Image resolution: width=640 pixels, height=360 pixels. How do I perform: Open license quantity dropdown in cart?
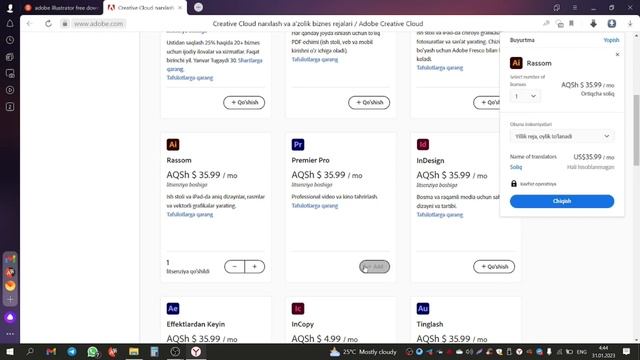(x=525, y=96)
